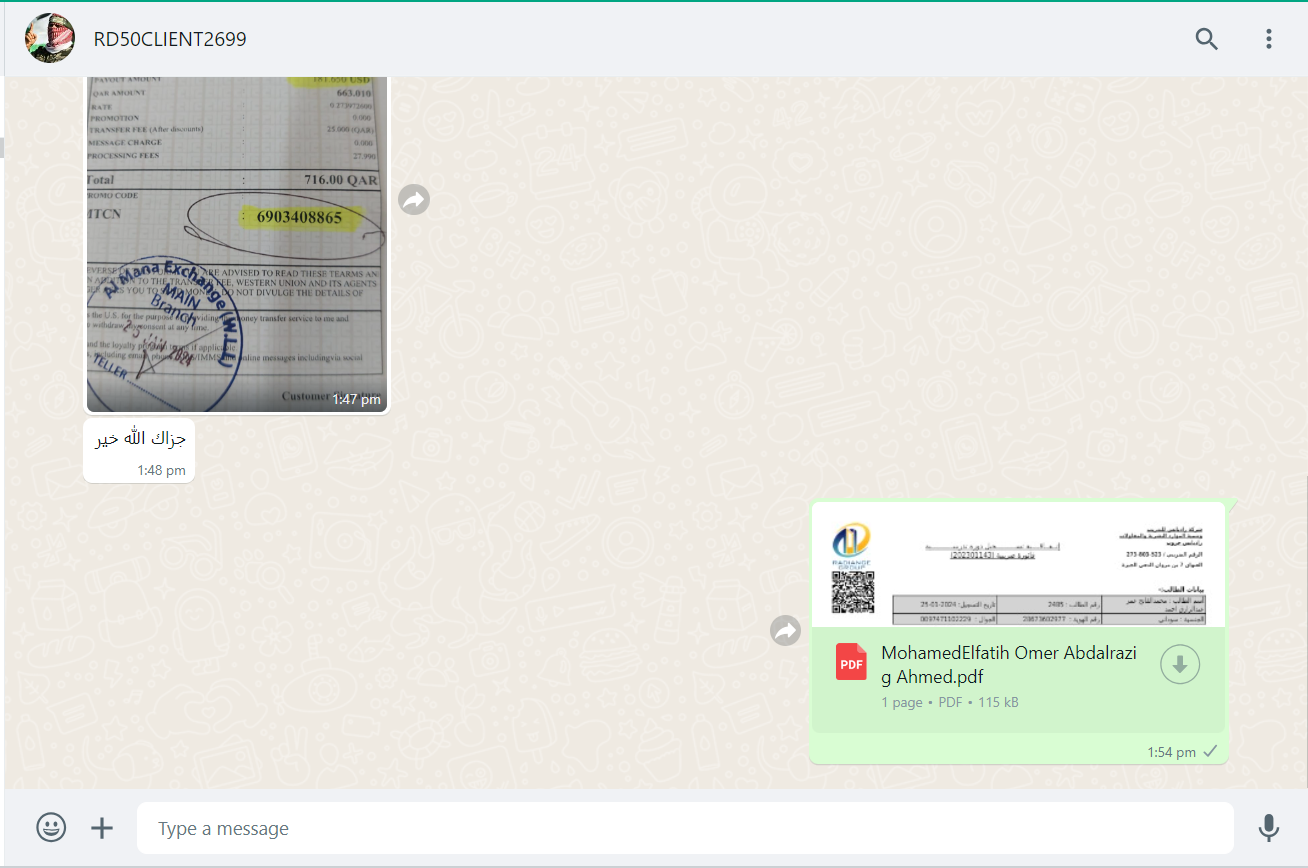Forward the PDF document message
The height and width of the screenshot is (868, 1308).
[x=786, y=631]
